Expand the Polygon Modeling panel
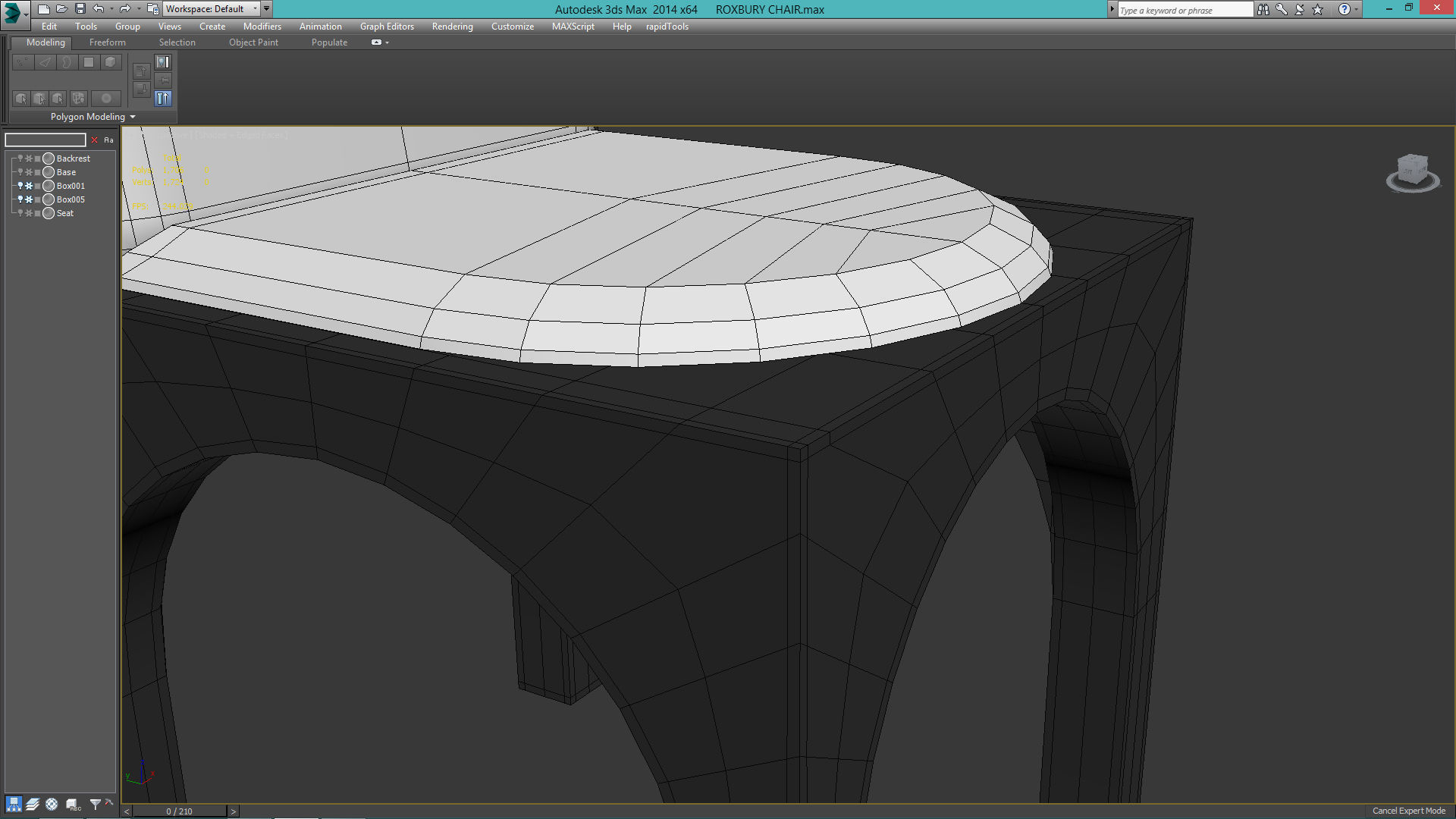This screenshot has width=1456, height=819. click(93, 117)
